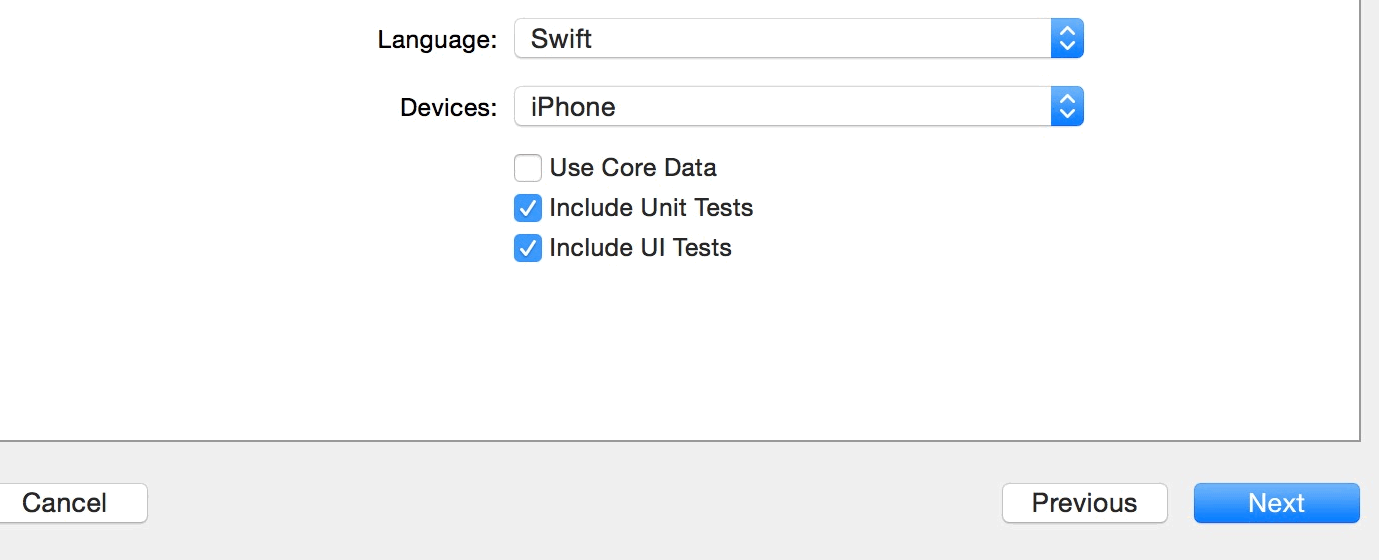
Task: Click the "Include UI Tests" label text
Action: pyautogui.click(x=640, y=248)
